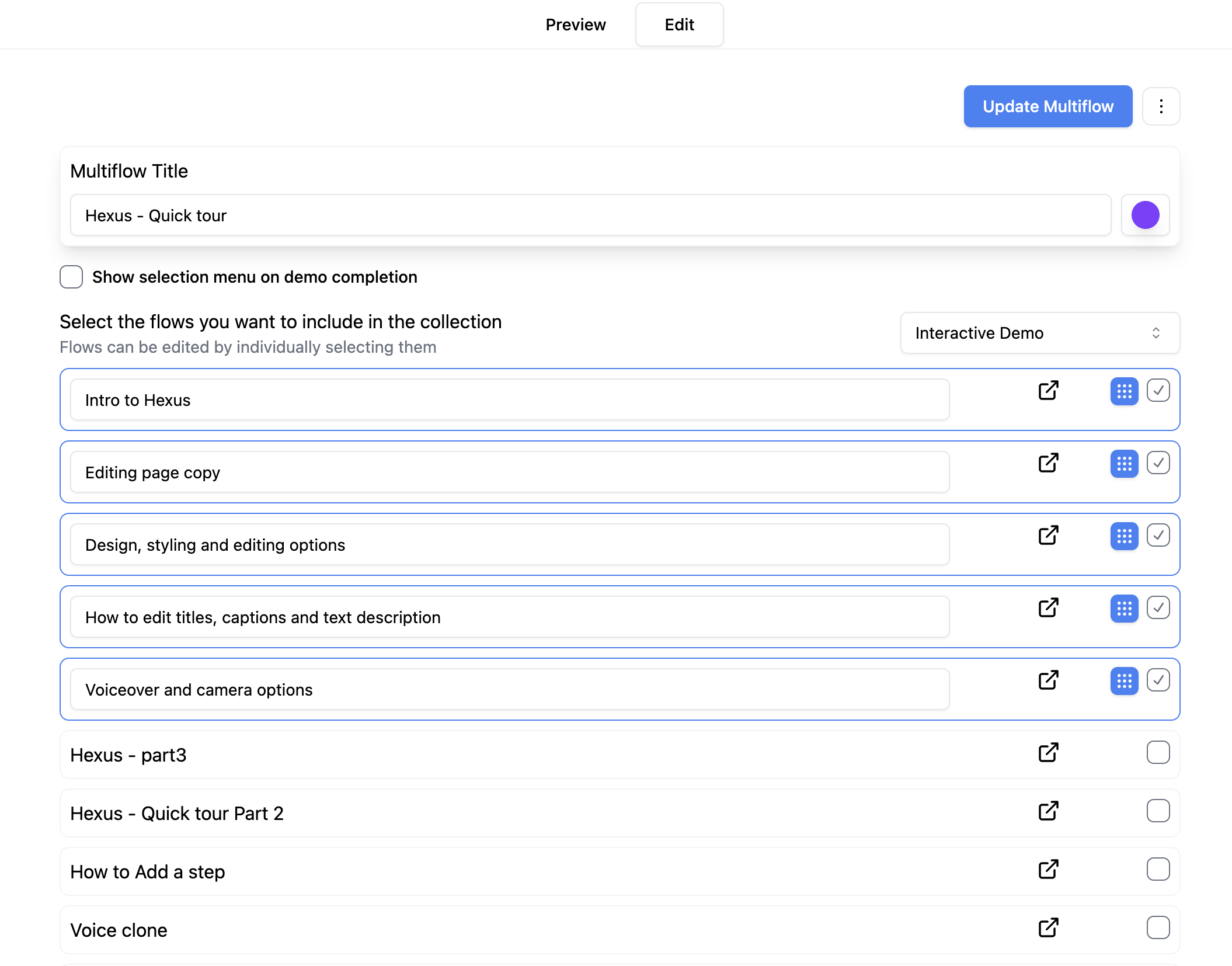Open Voice clone external link icon
This screenshot has width=1232, height=966.
1049,928
